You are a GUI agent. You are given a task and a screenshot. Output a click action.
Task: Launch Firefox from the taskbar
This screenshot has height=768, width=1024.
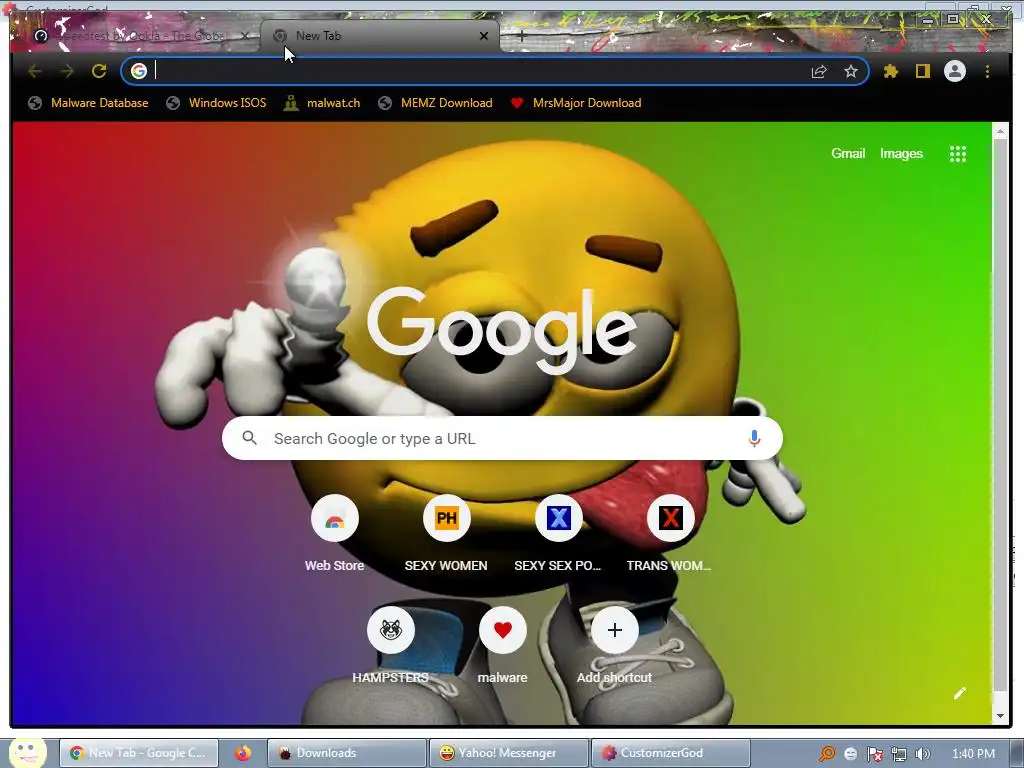pyautogui.click(x=243, y=753)
